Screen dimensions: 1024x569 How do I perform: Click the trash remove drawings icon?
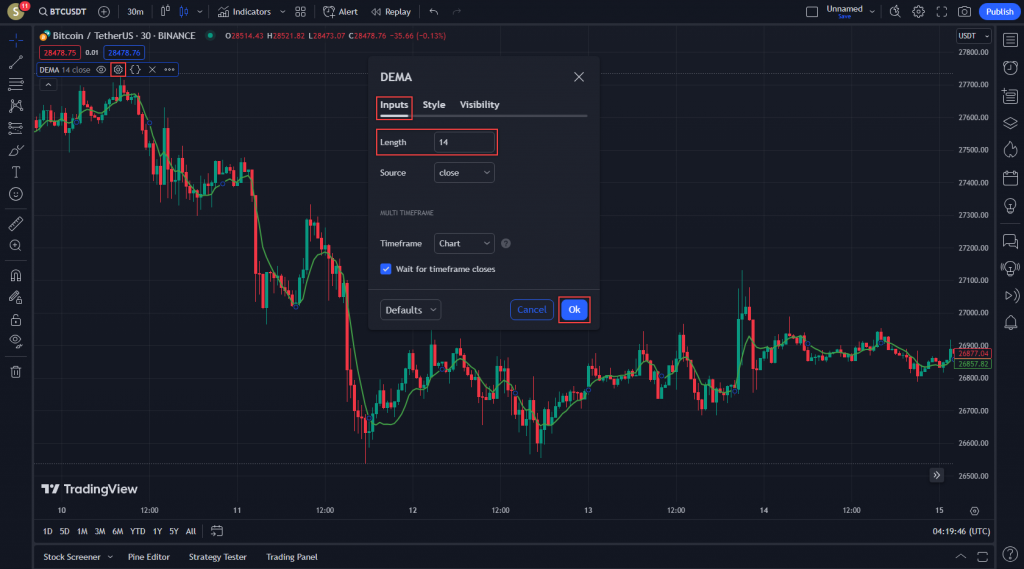(x=16, y=372)
